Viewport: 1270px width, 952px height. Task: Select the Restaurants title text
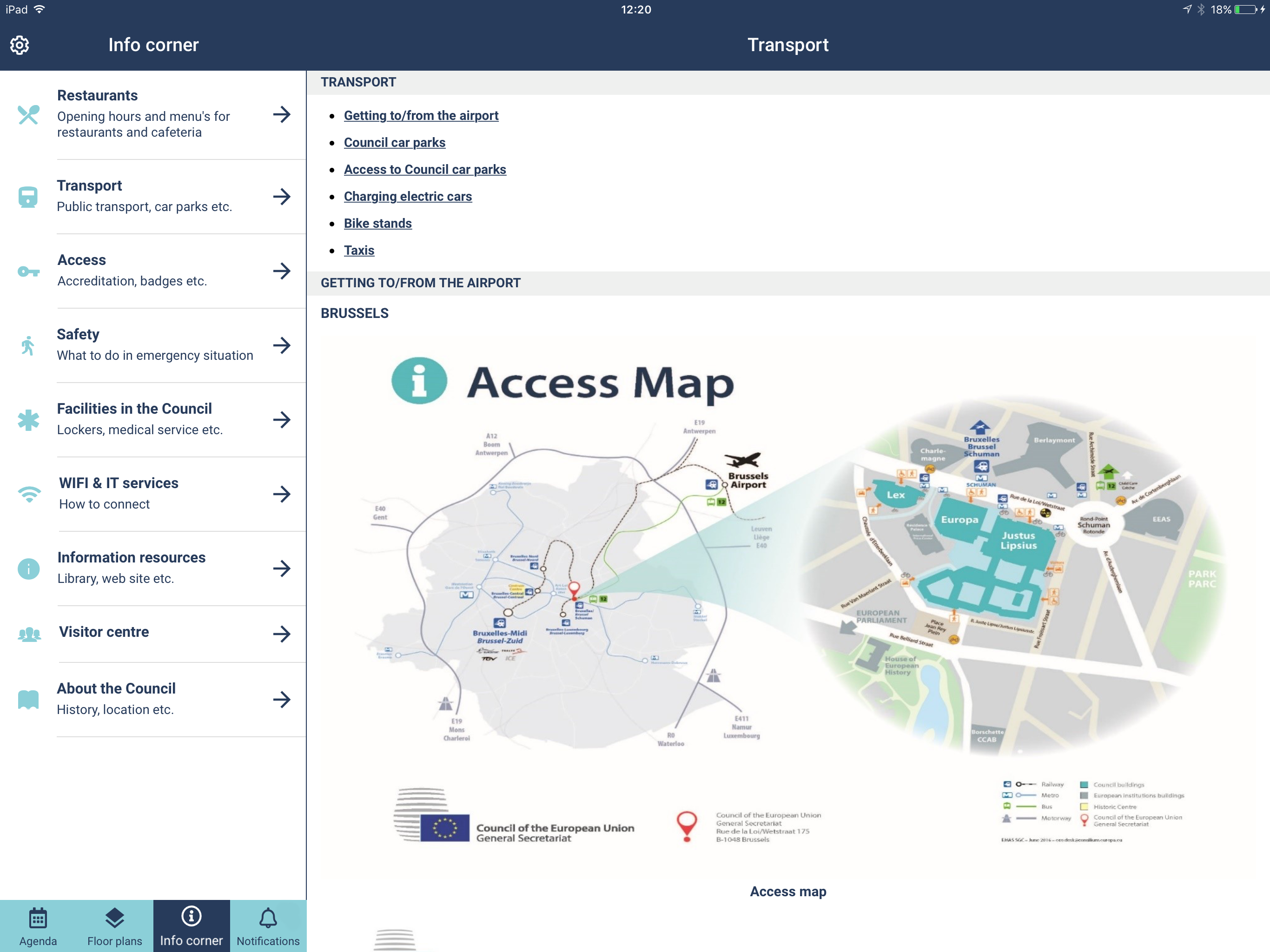click(x=97, y=95)
